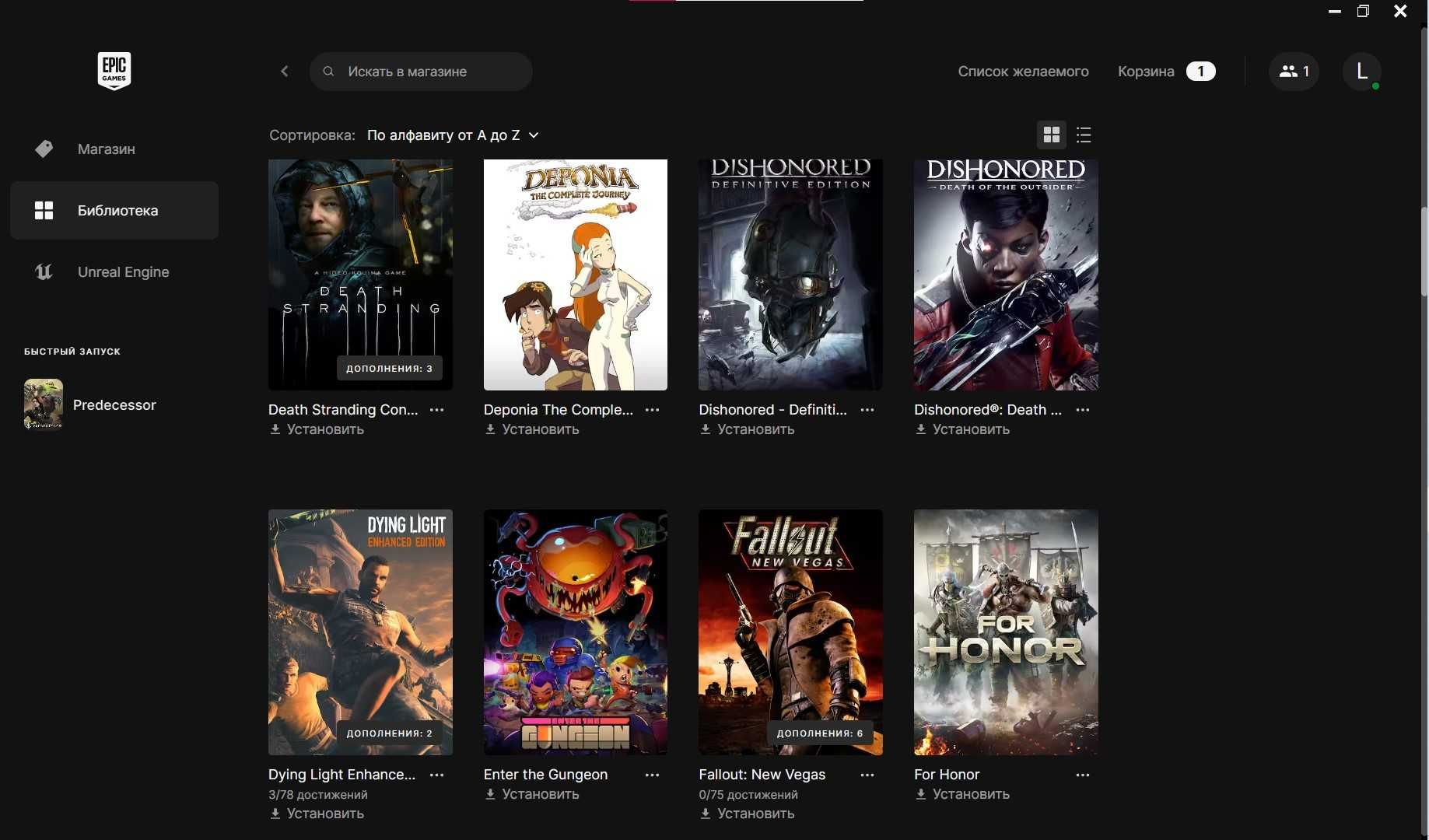
Task: Click the Библиотека grid icon in sidebar
Action: (44, 210)
